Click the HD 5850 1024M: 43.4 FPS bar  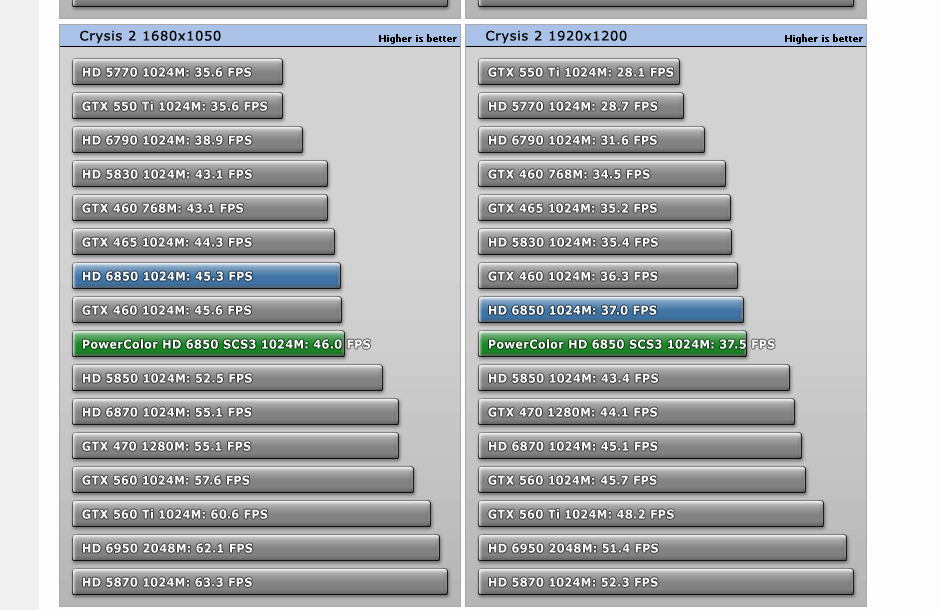click(x=634, y=378)
